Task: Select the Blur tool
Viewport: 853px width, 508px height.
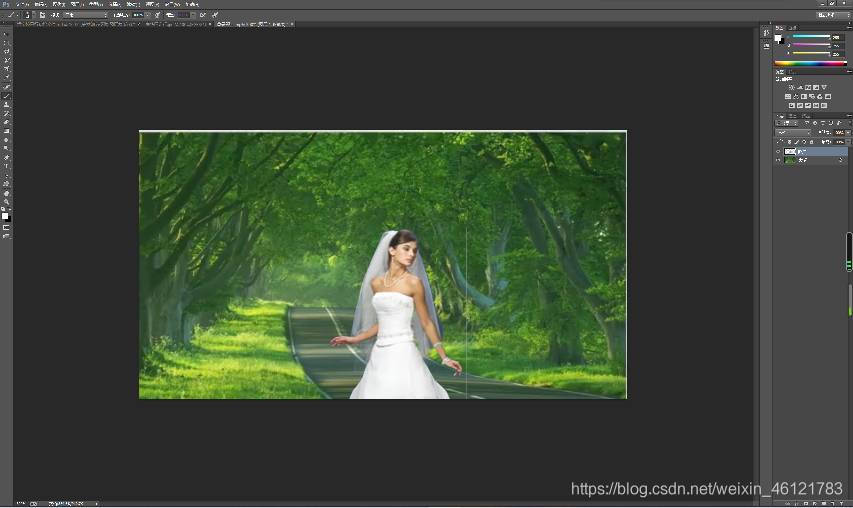Action: pos(7,140)
